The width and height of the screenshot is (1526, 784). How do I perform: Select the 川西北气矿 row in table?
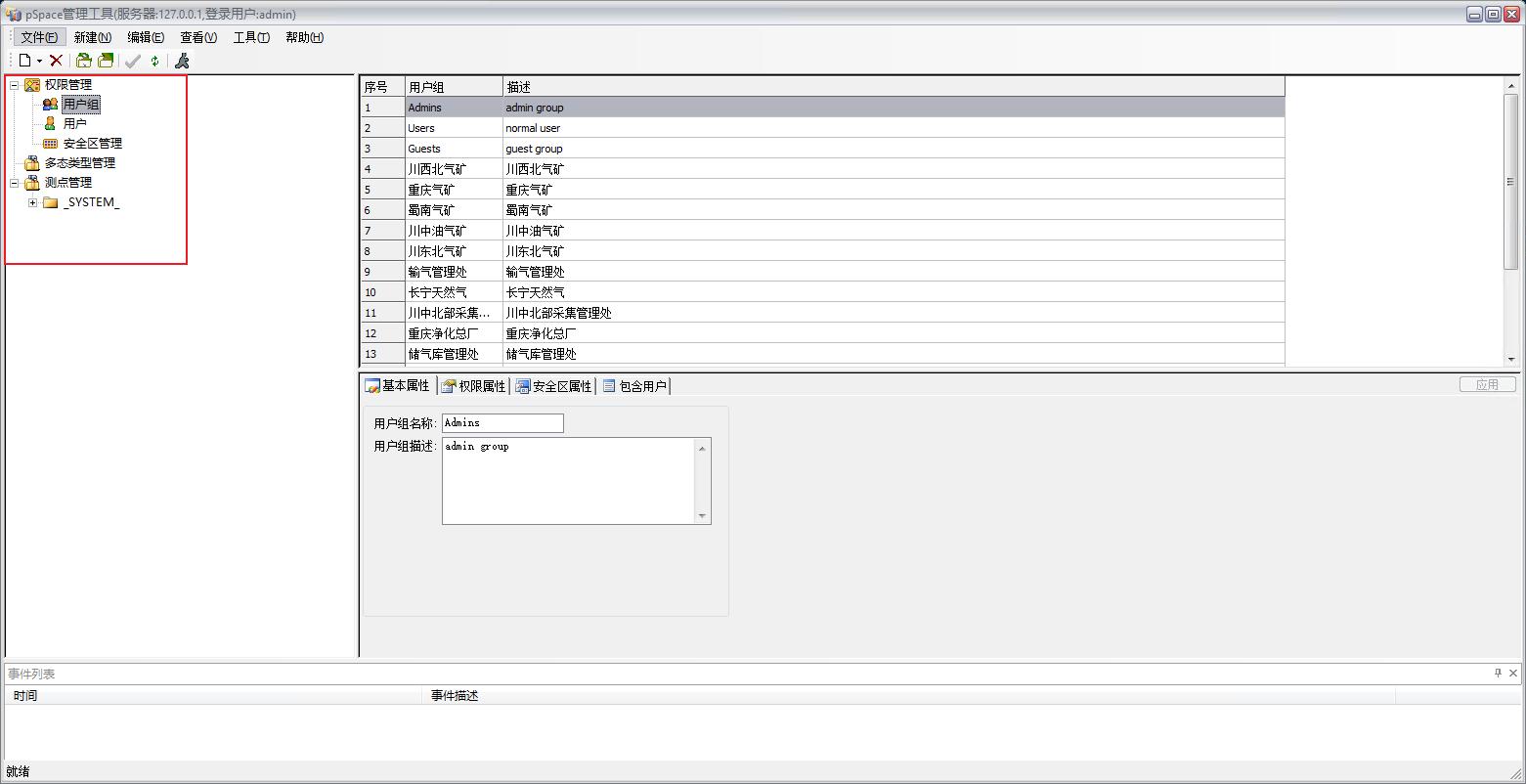point(437,169)
